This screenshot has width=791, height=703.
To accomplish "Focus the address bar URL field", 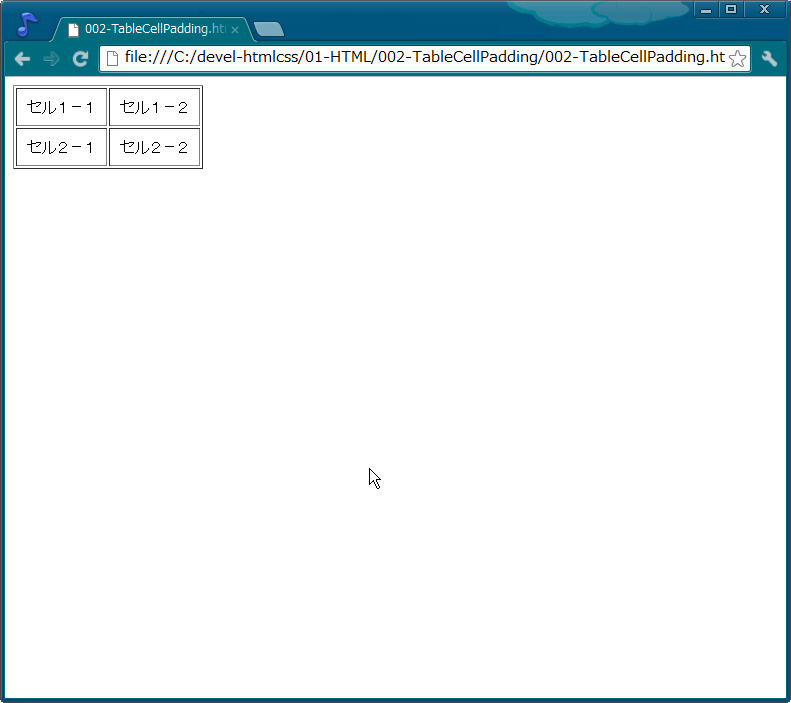I will 424,58.
